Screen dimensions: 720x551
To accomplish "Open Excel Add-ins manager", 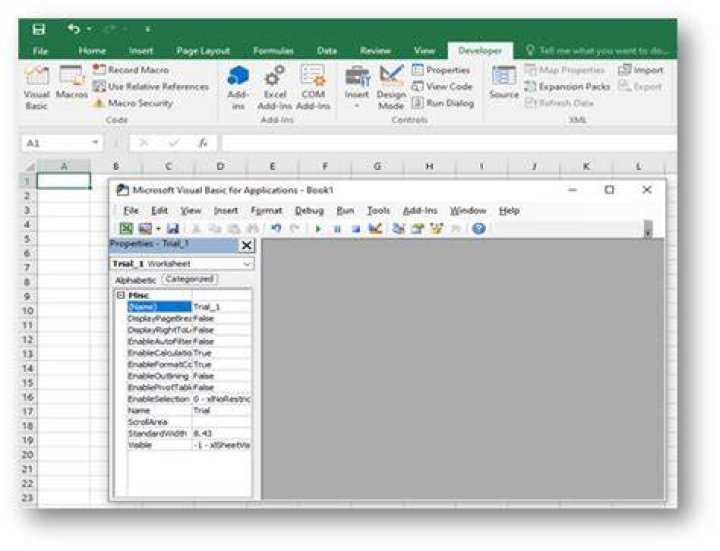I will tap(275, 87).
